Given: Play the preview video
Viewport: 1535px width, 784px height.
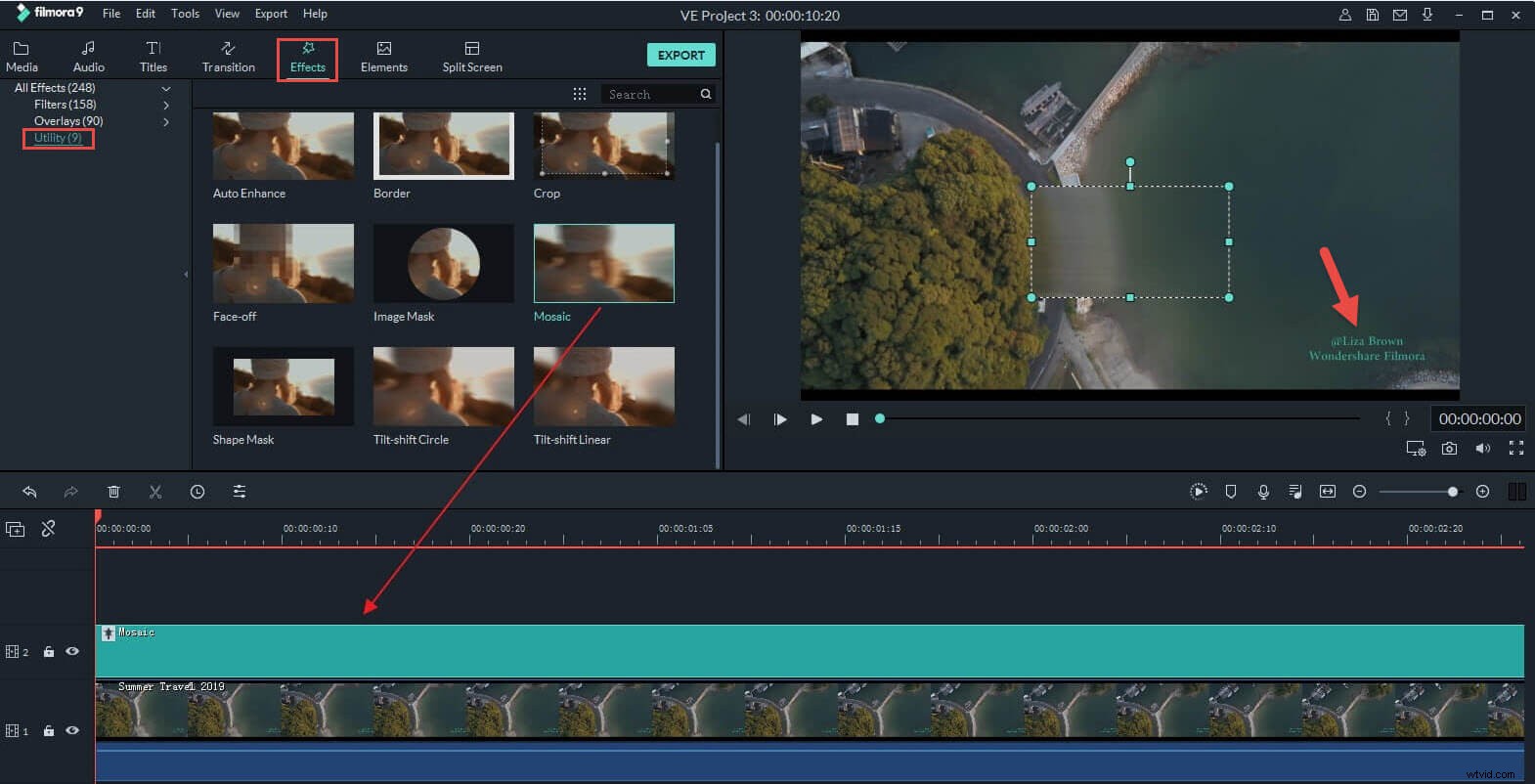Looking at the screenshot, I should pyautogui.click(x=816, y=419).
